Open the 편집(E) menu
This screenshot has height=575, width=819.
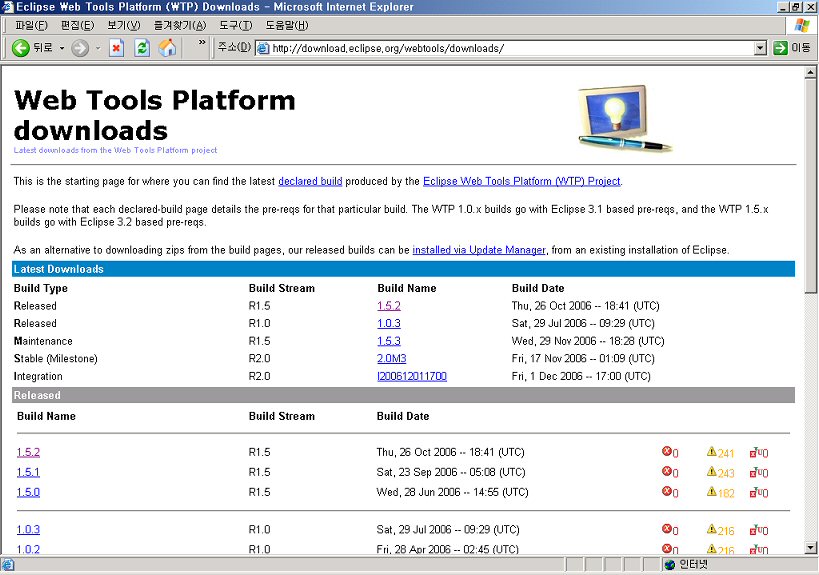pyautogui.click(x=77, y=25)
